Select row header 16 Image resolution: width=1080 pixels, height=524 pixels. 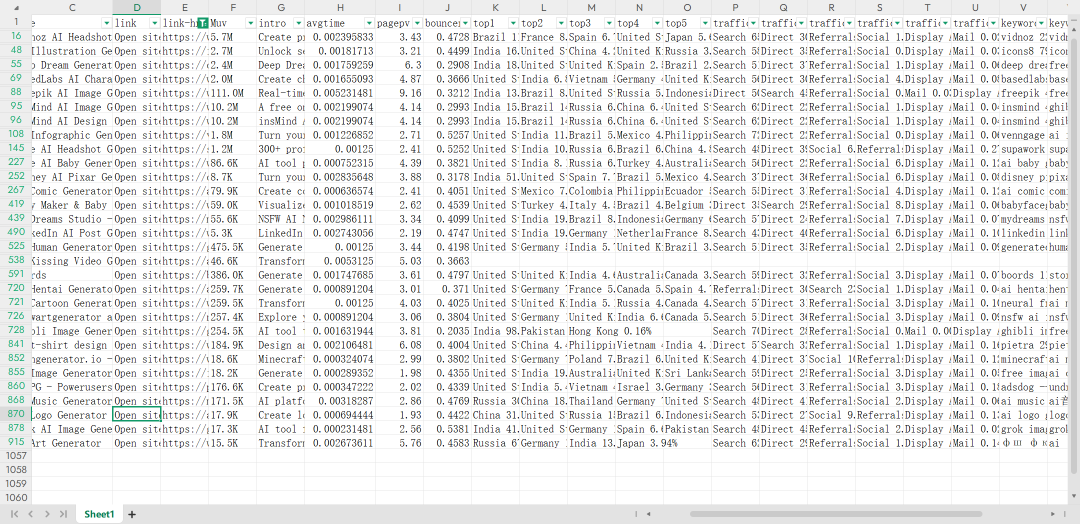16,37
